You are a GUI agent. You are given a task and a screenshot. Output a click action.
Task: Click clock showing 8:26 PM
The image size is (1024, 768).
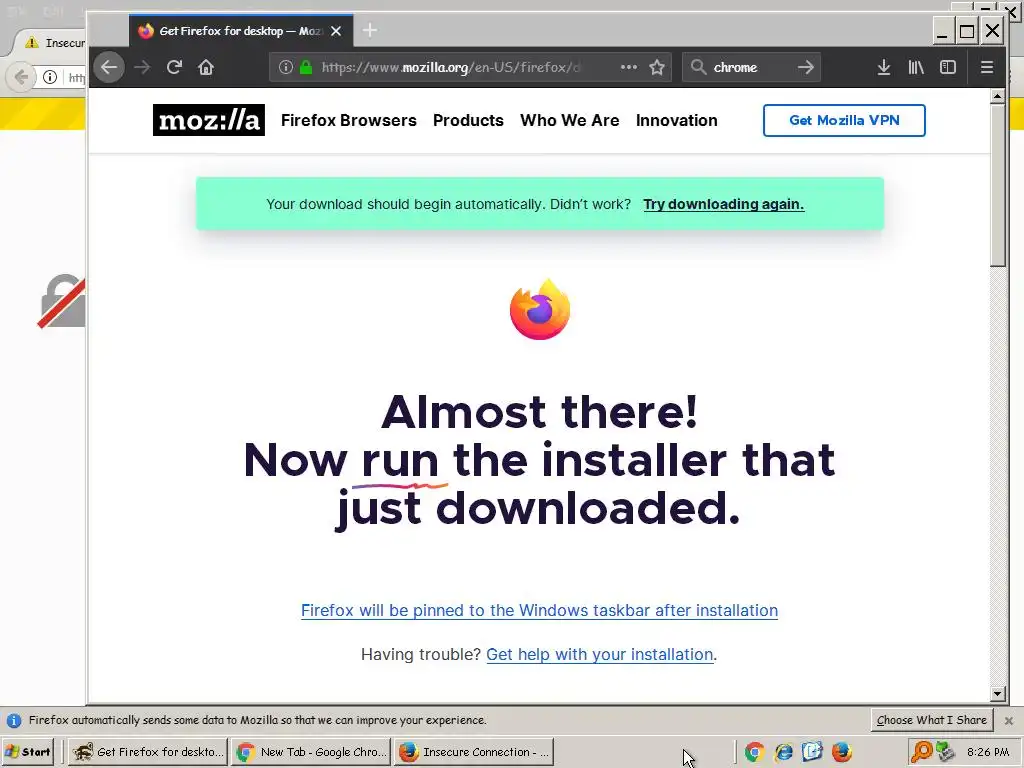[988, 752]
